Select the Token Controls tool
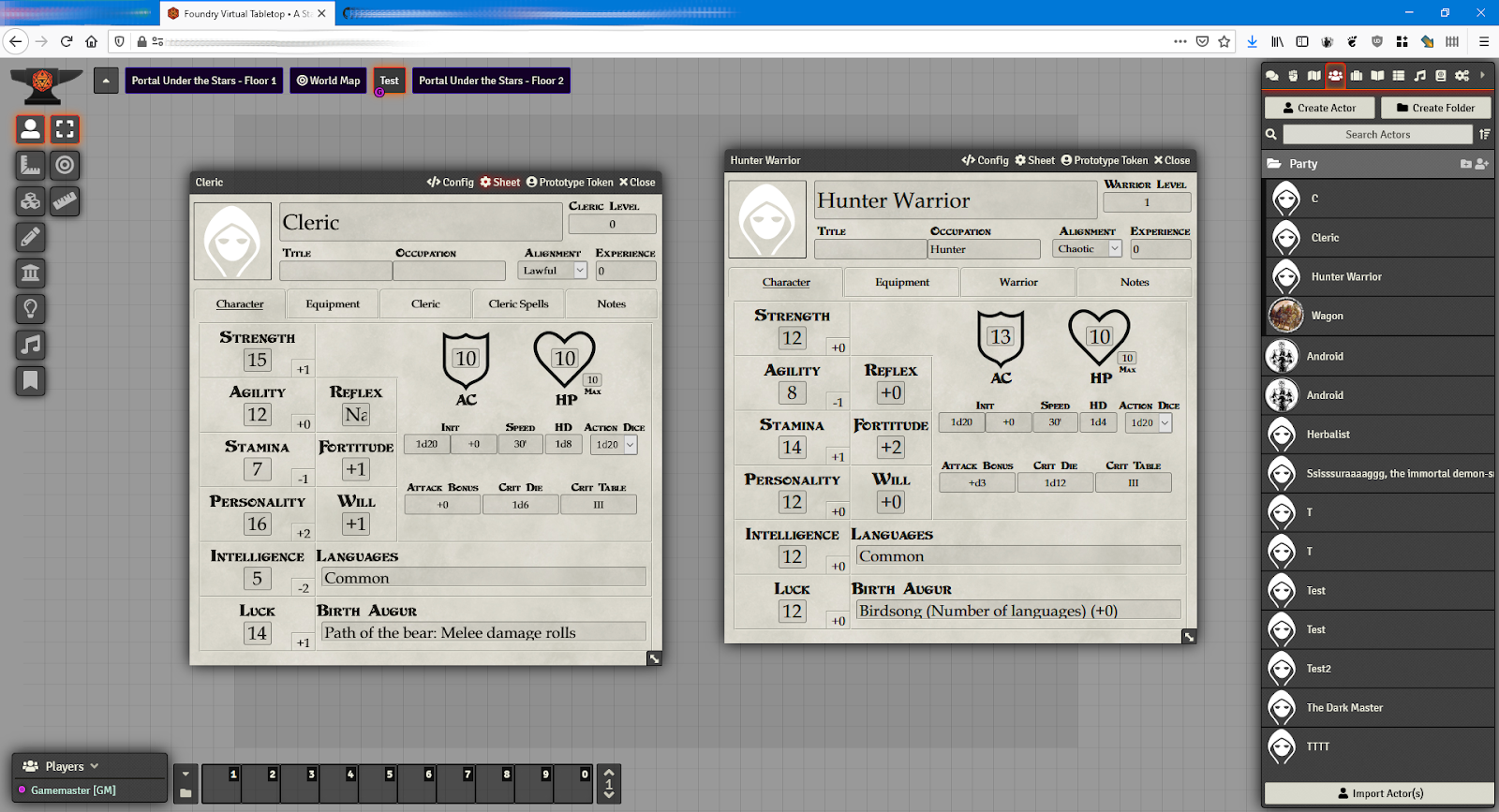The width and height of the screenshot is (1499, 812). click(x=30, y=129)
